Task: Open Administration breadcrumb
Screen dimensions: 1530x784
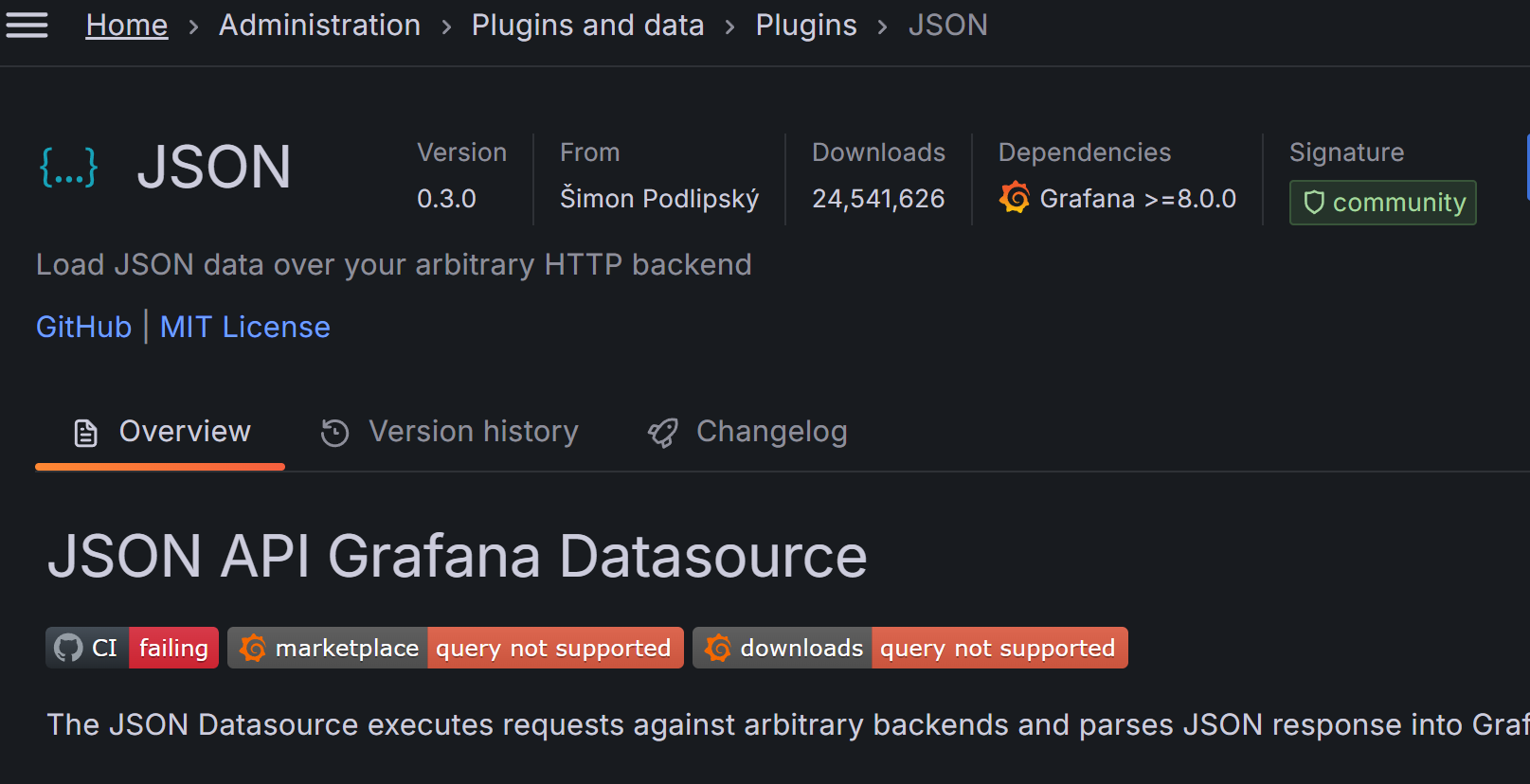Action: coord(319,26)
